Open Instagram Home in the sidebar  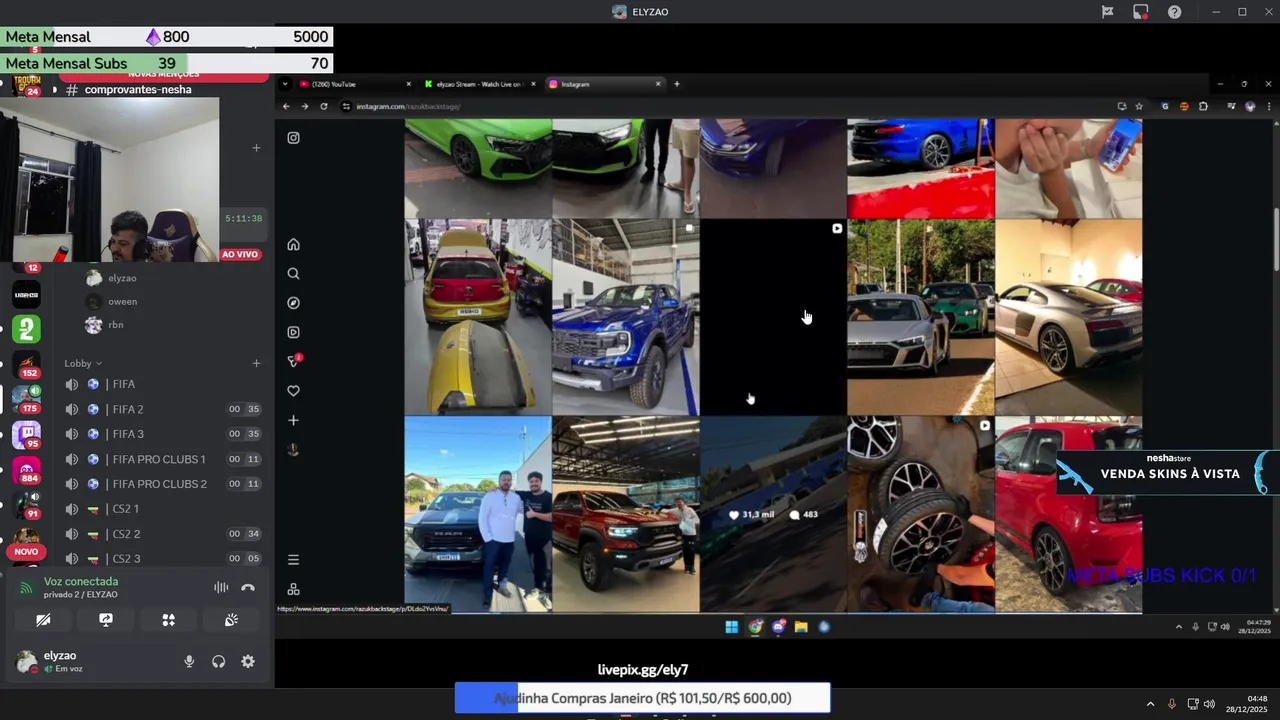pyautogui.click(x=293, y=244)
